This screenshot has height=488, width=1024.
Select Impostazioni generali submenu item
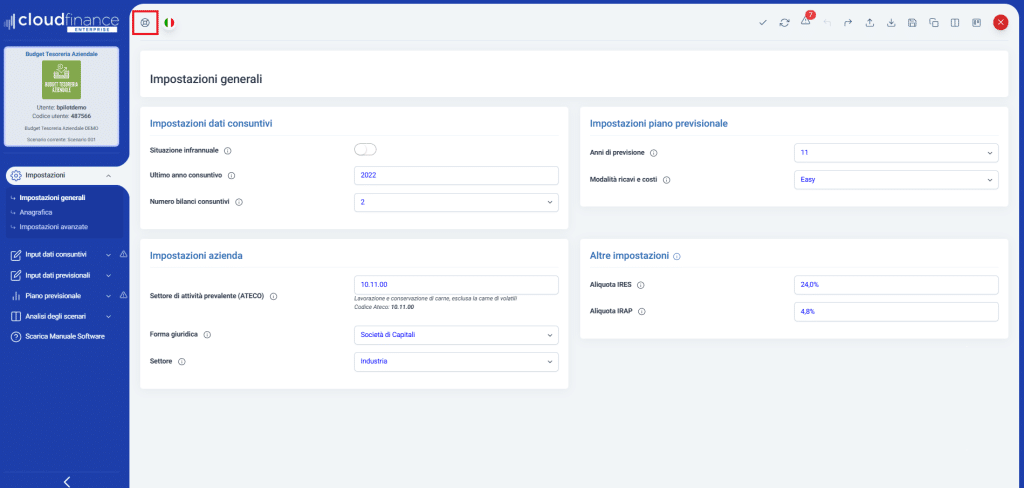point(52,197)
